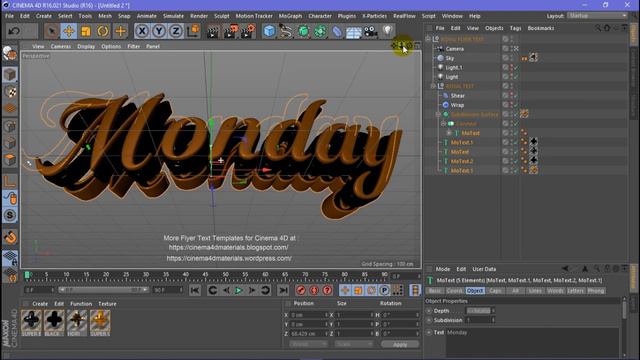Open the Simulate menu
This screenshot has width=640, height=360.
(173, 16)
